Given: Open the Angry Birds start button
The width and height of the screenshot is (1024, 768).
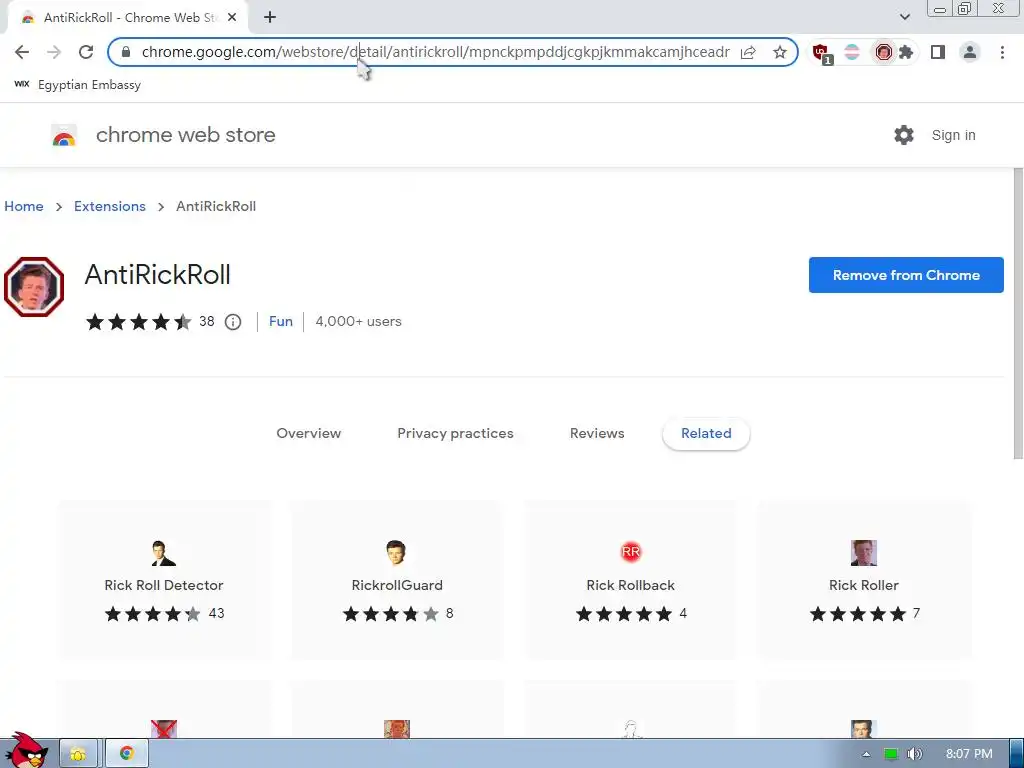Looking at the screenshot, I should click(x=27, y=751).
